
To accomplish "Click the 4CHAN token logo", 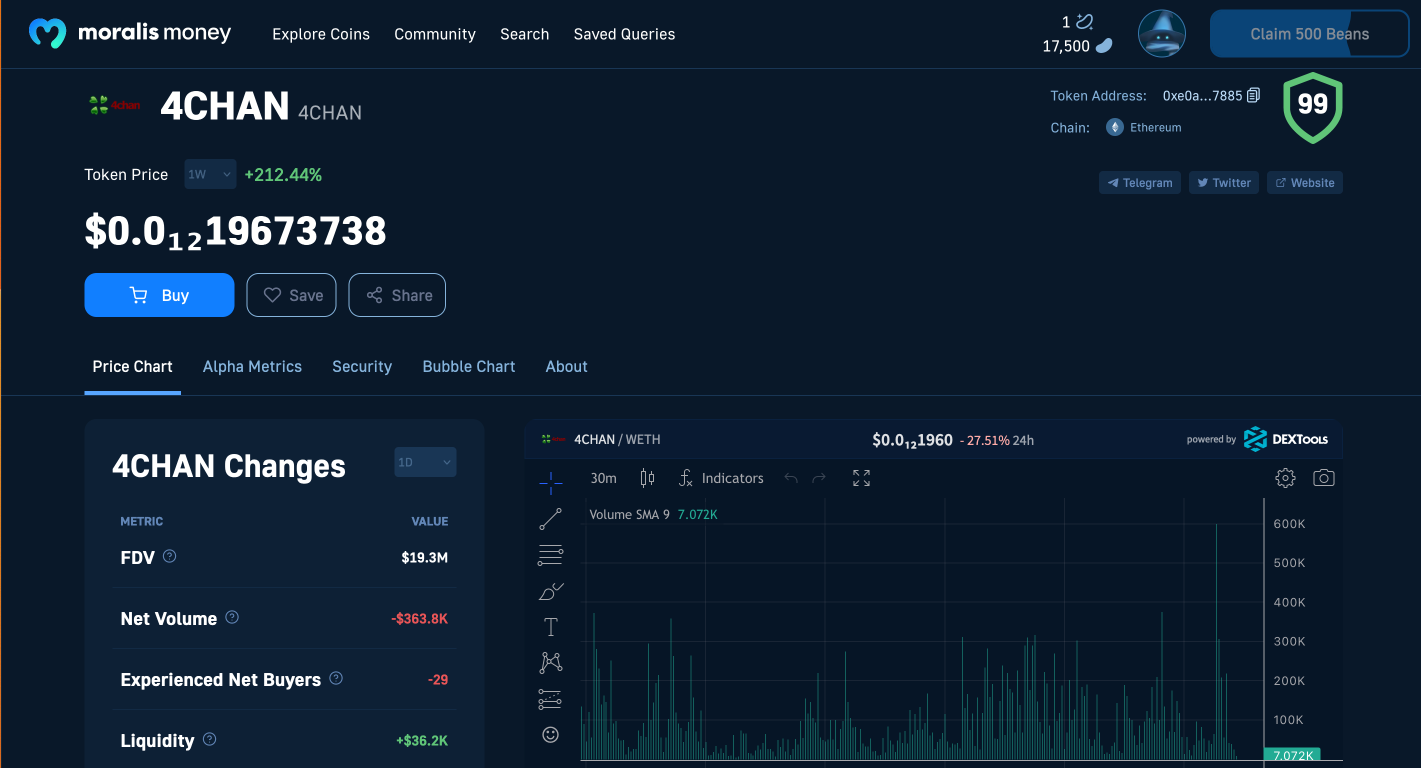I will coord(114,104).
